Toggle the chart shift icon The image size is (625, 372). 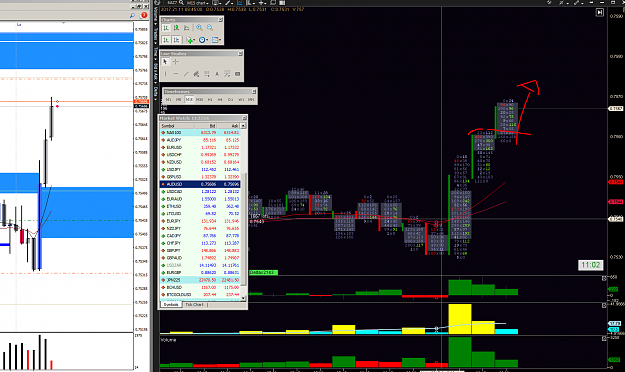click(x=176, y=39)
